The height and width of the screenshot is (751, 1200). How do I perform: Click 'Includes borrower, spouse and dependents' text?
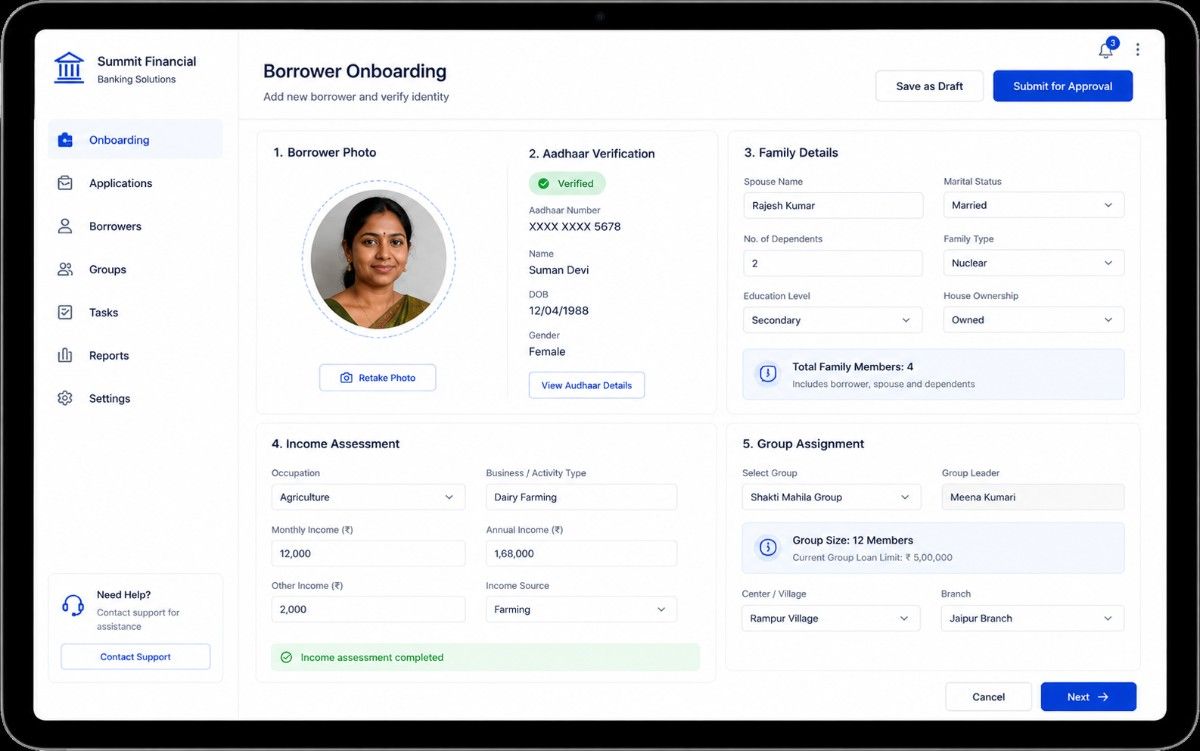pos(883,384)
